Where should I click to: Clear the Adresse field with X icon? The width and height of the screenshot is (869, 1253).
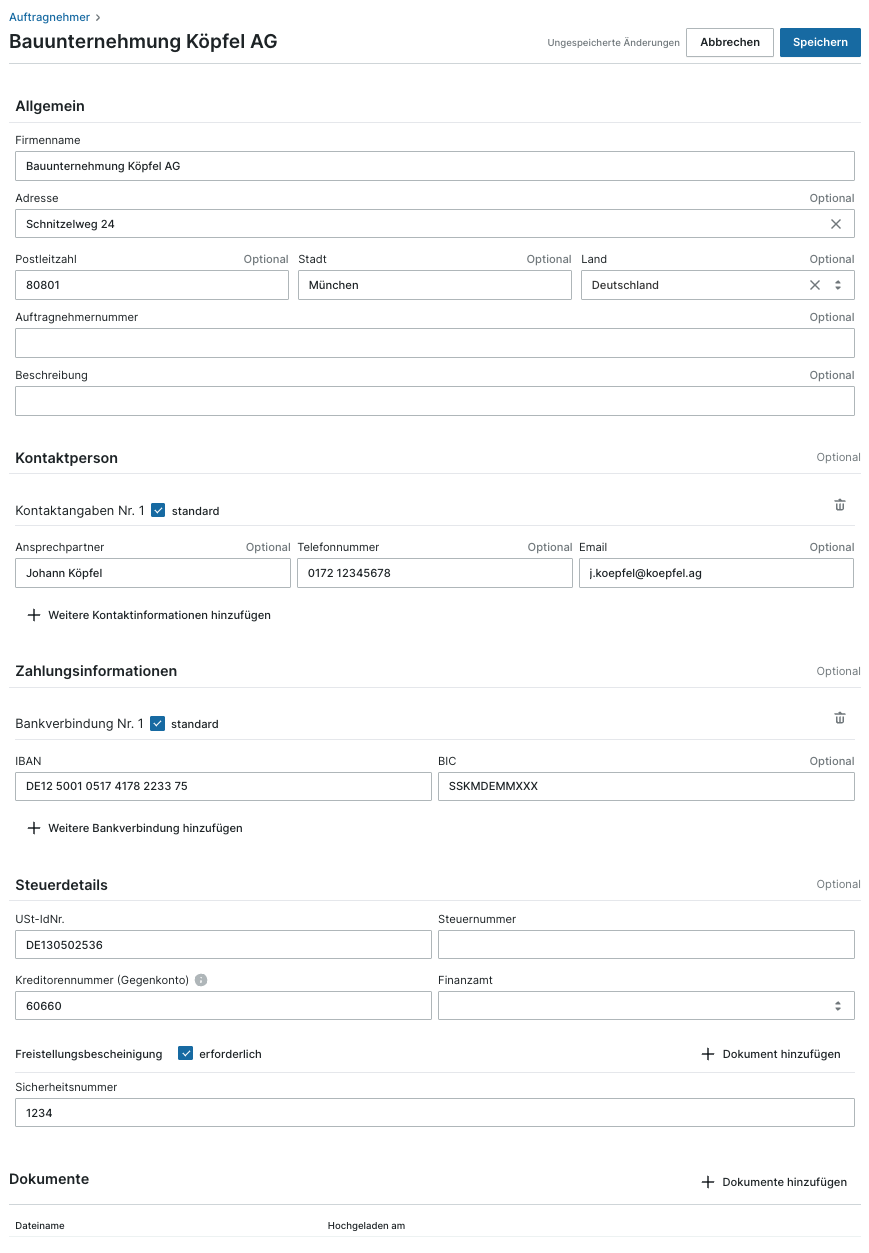(x=836, y=224)
